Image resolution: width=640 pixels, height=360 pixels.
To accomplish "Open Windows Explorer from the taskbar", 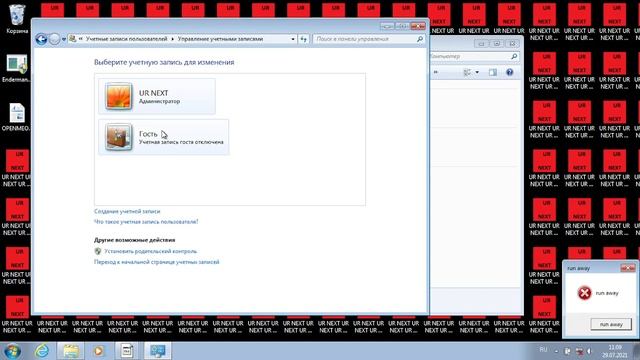I will 70,351.
